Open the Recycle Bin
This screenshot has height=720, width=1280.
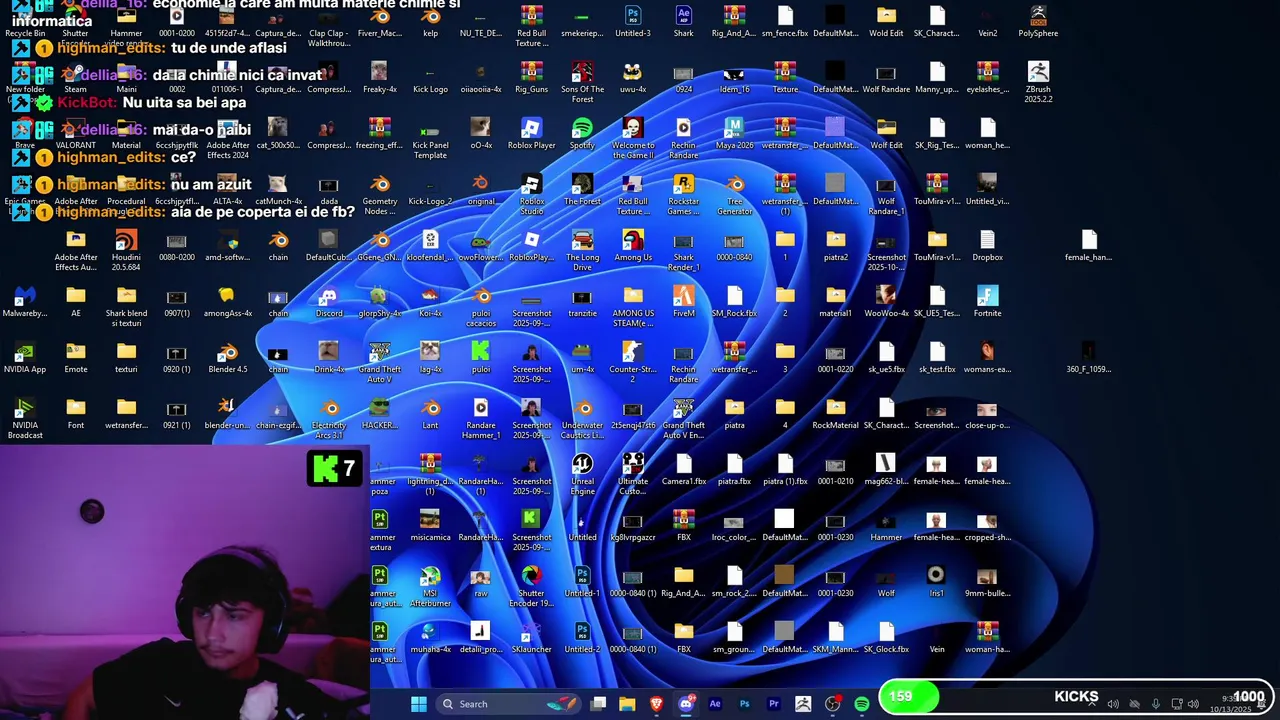pos(25,22)
